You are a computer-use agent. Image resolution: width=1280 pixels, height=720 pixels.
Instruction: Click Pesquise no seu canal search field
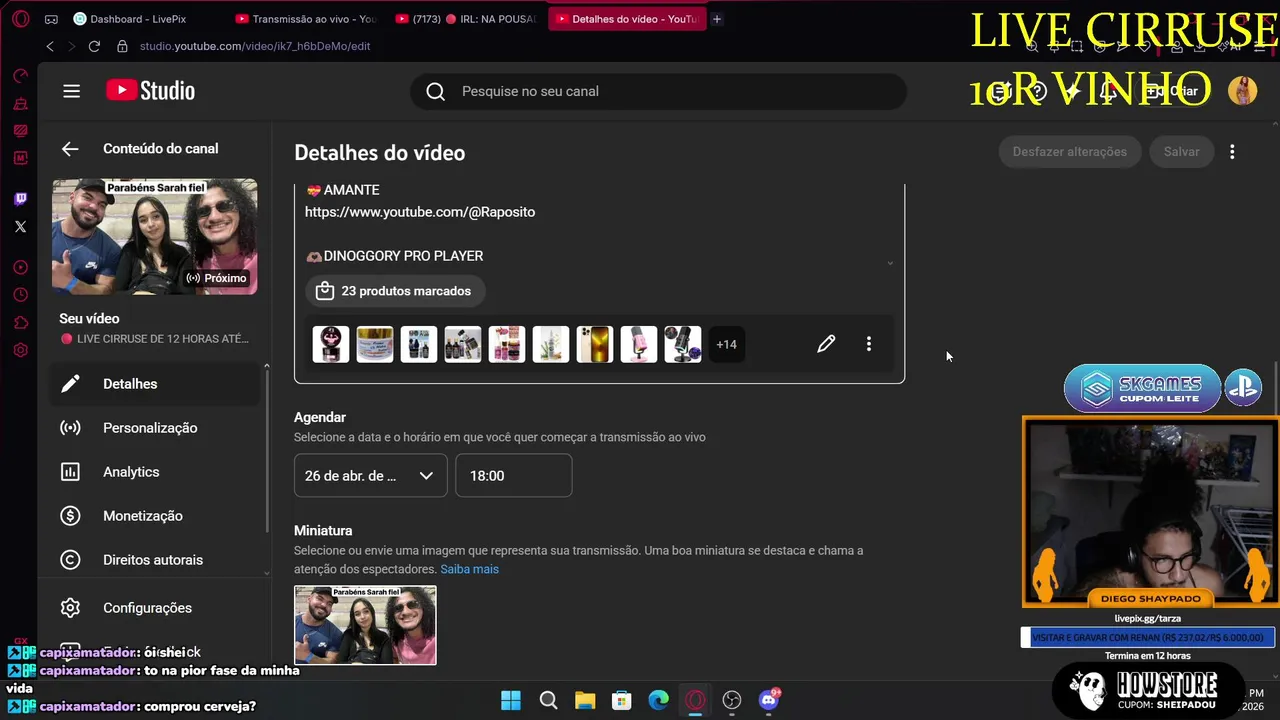tap(658, 91)
